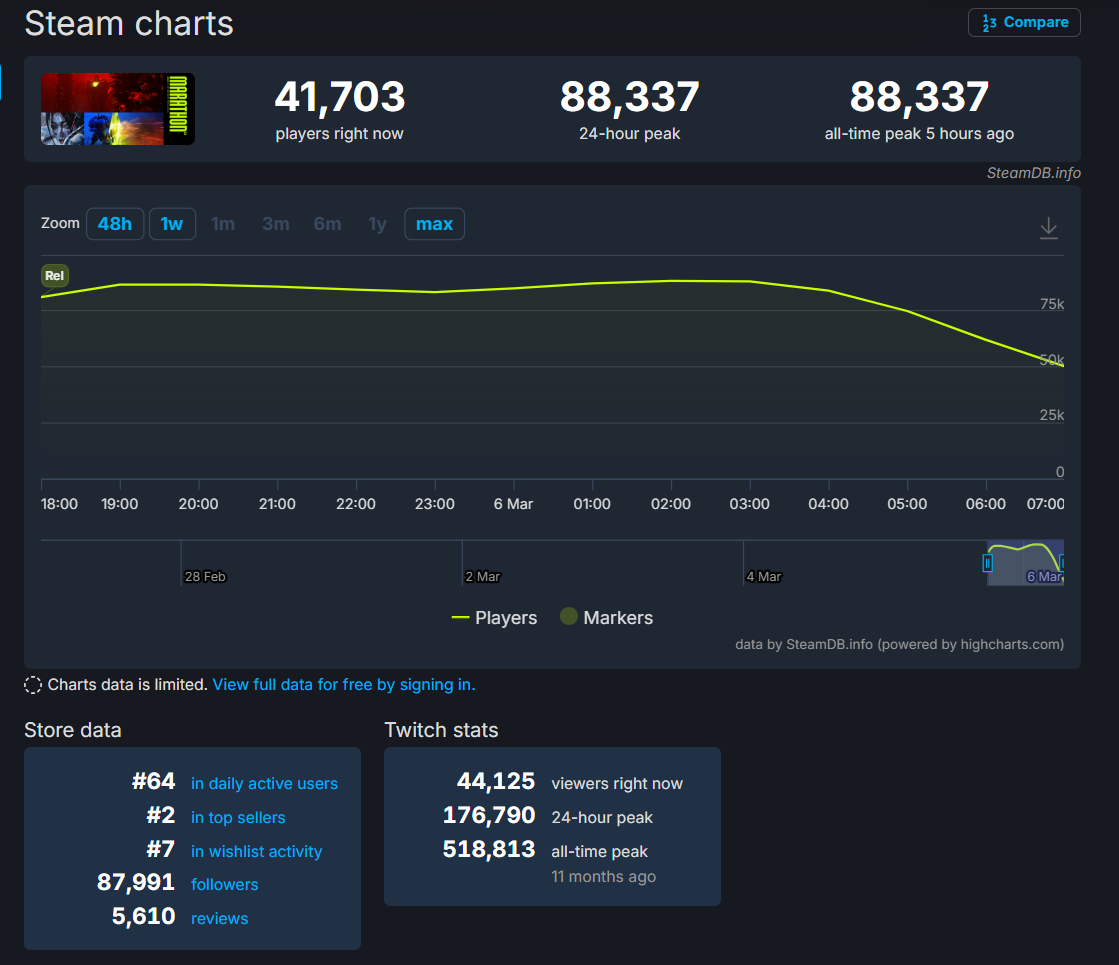Click 'all-time peak 5 hours ago' label

pyautogui.click(x=919, y=133)
